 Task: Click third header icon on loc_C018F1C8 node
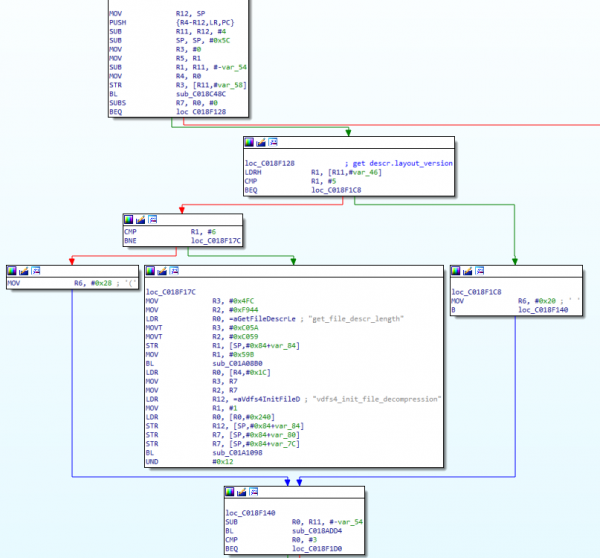click(481, 270)
